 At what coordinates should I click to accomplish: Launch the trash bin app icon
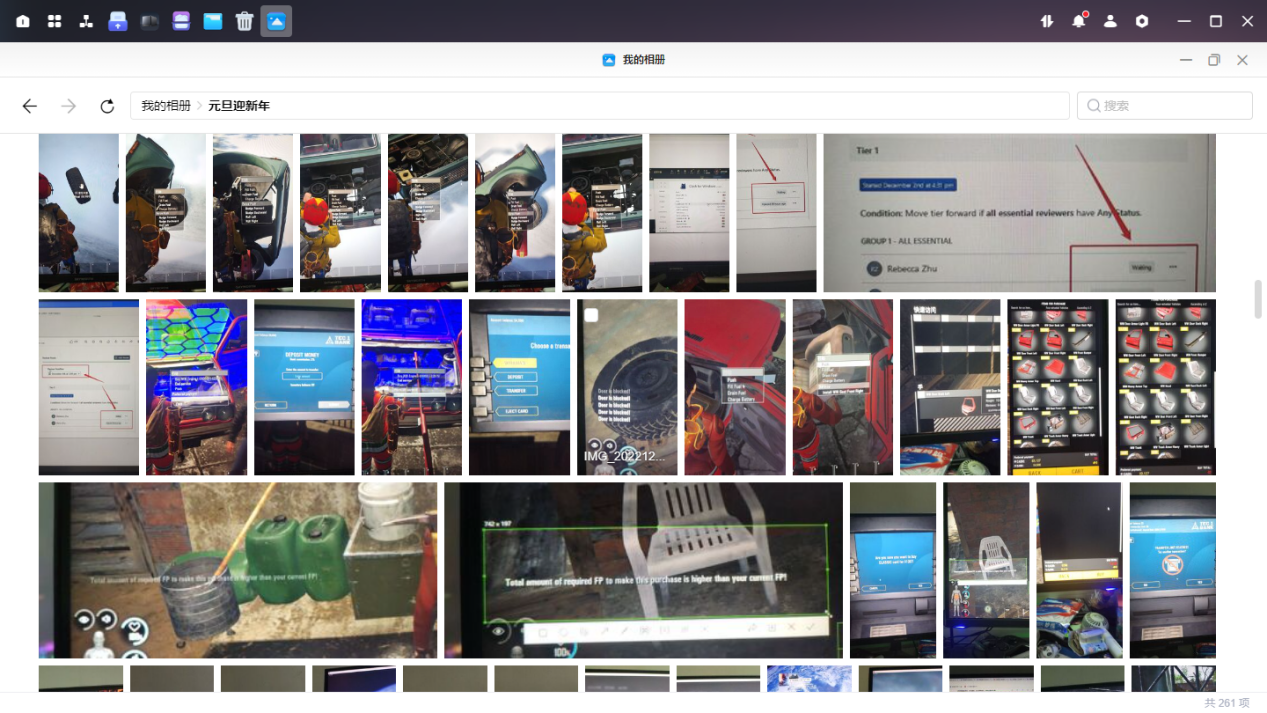[244, 21]
